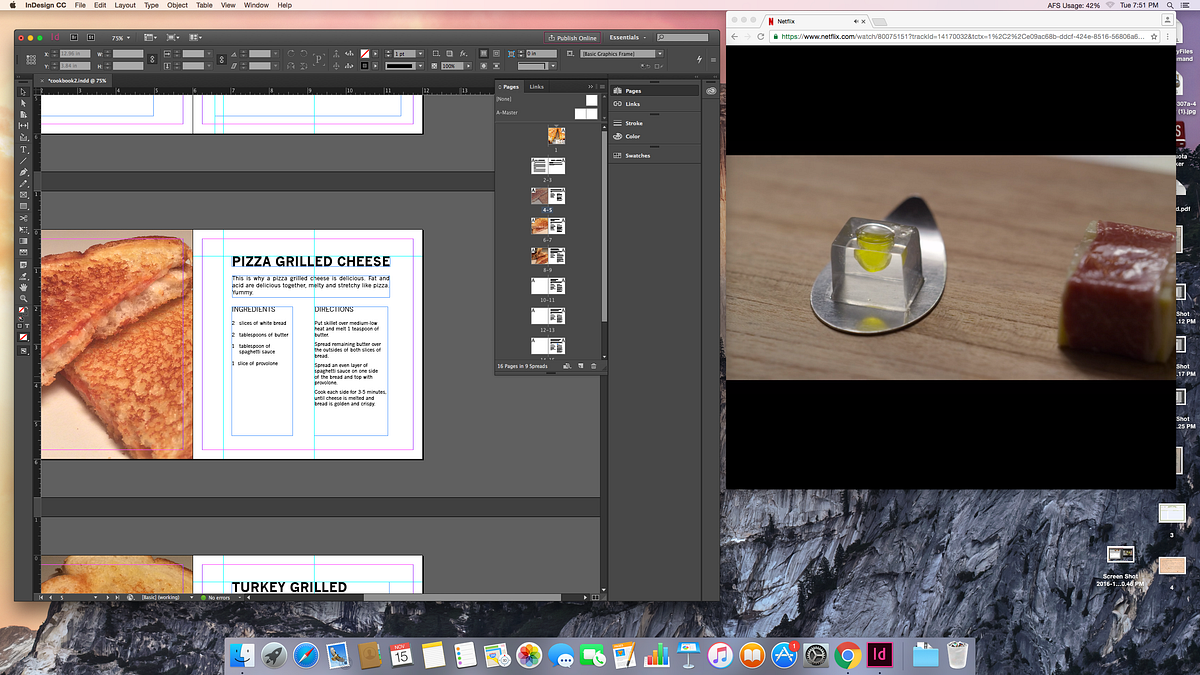The image size is (1200, 675).
Task: Activate the Hand tool
Action: click(24, 287)
